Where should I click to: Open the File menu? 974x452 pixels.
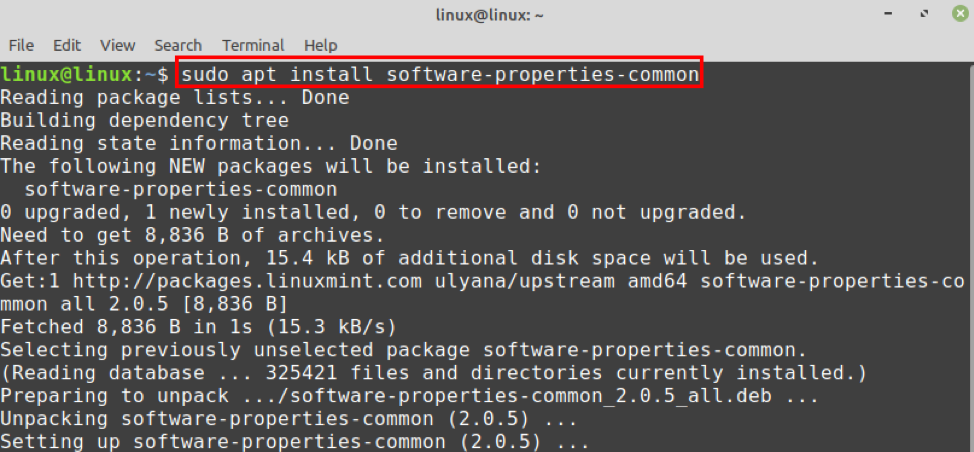[x=21, y=45]
